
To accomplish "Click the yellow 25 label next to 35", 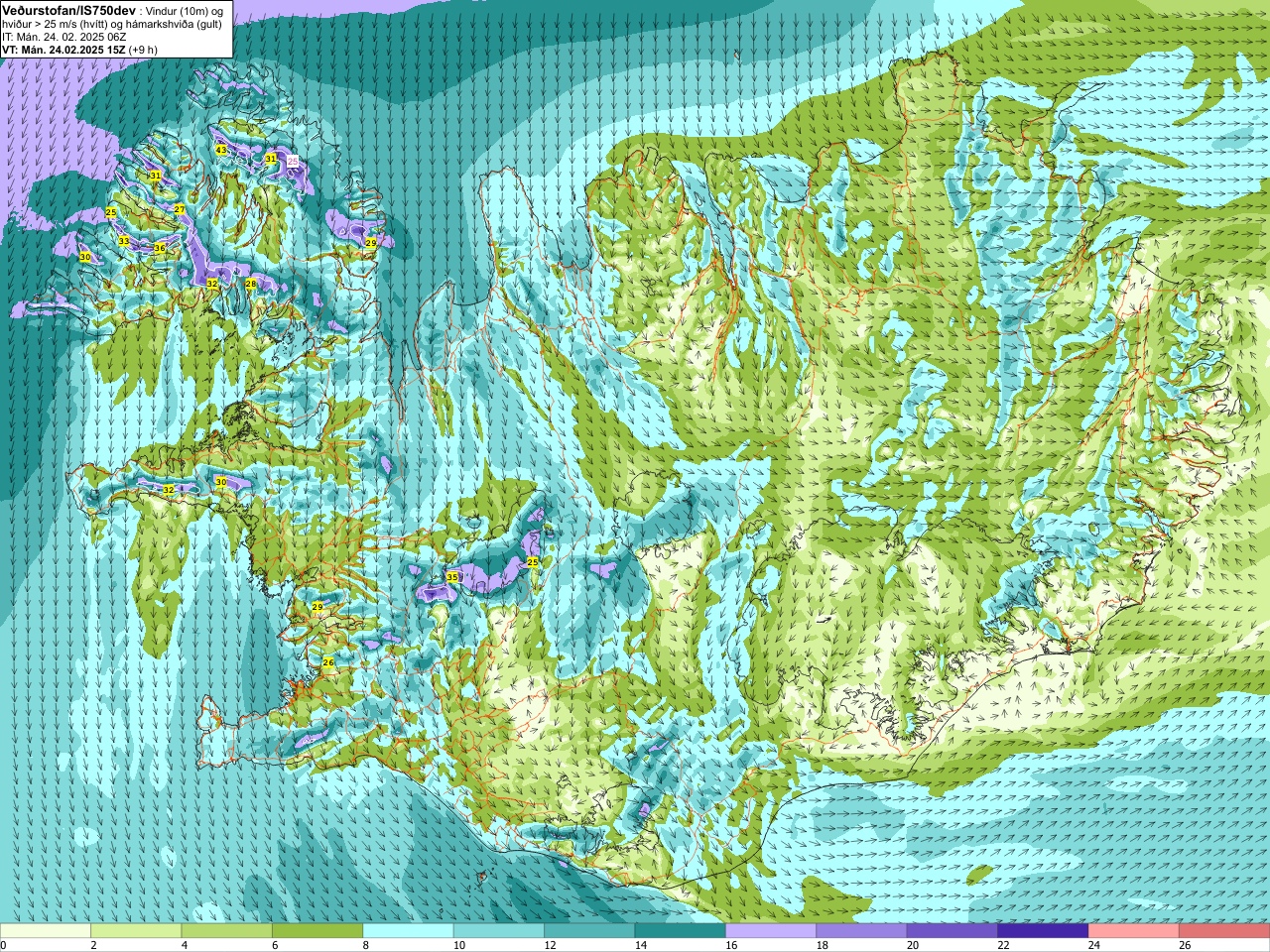I will coord(533,562).
